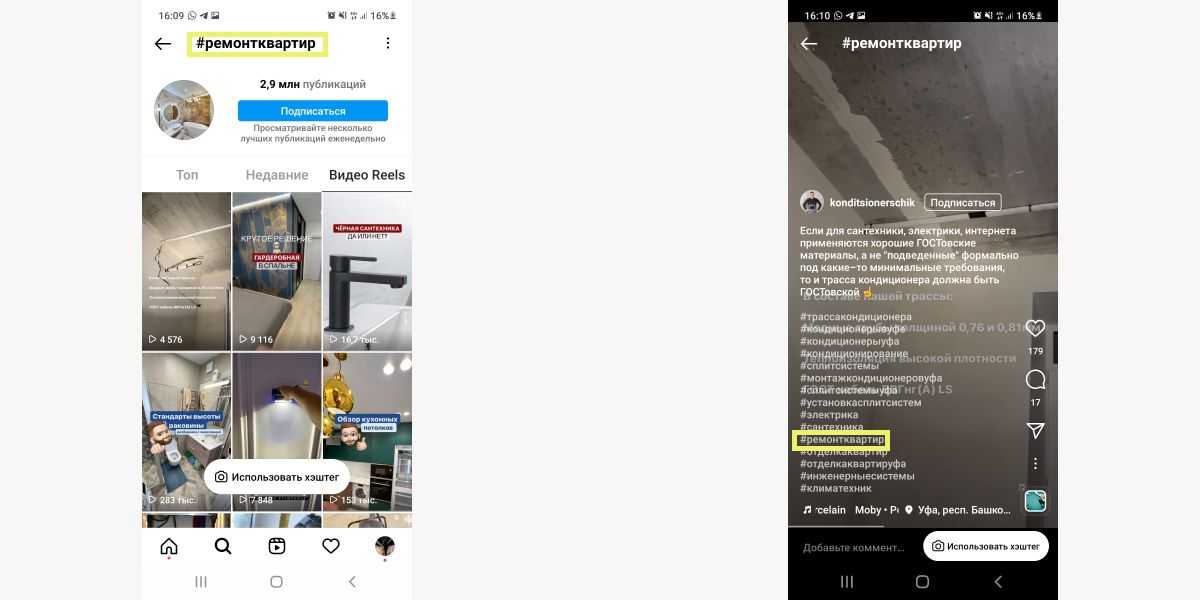
Task: Open the reel's vertical three-dot options
Action: tap(1036, 464)
